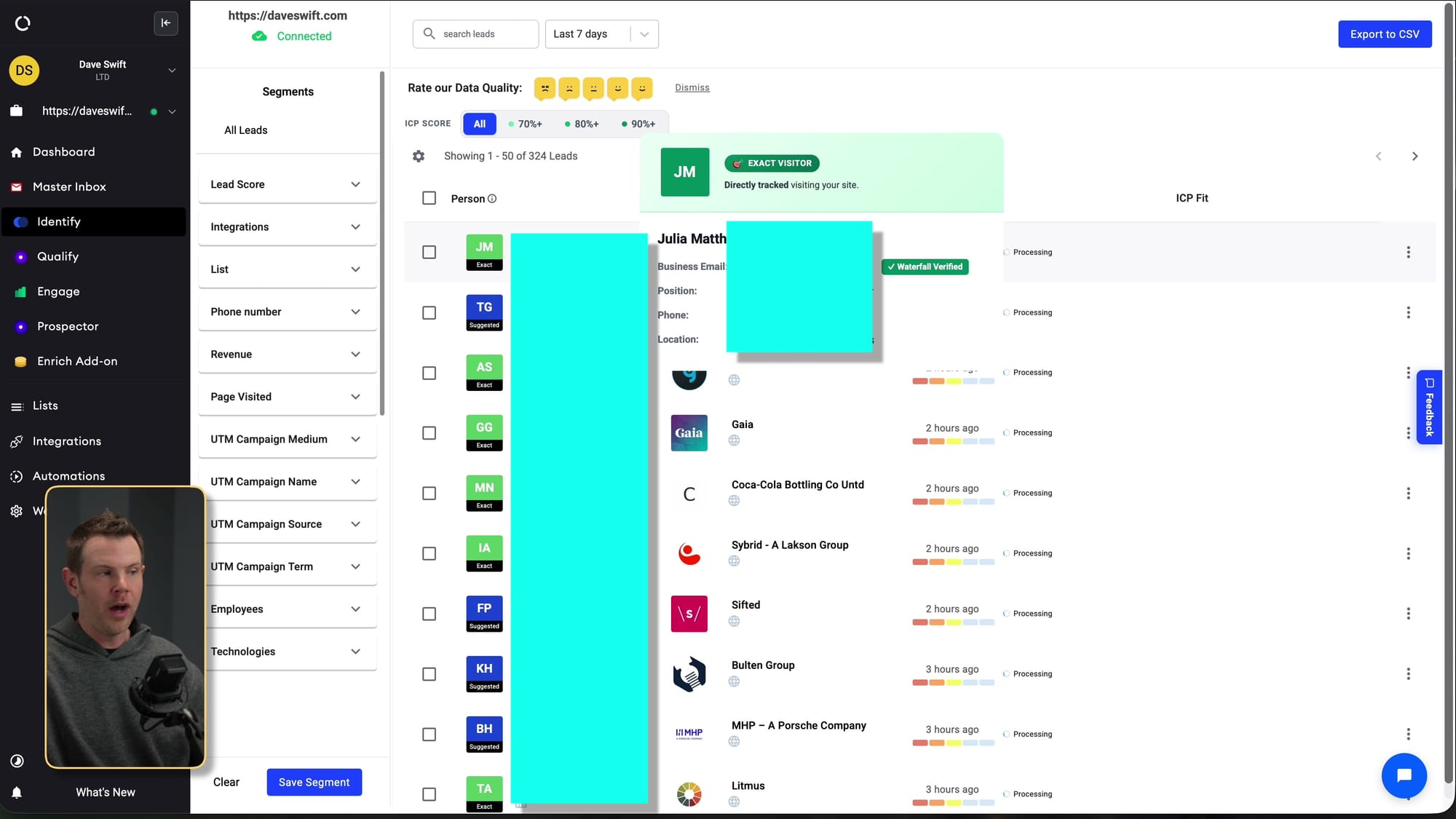Open row options menu for Gaia
Viewport: 1456px width, 819px height.
click(x=1408, y=433)
